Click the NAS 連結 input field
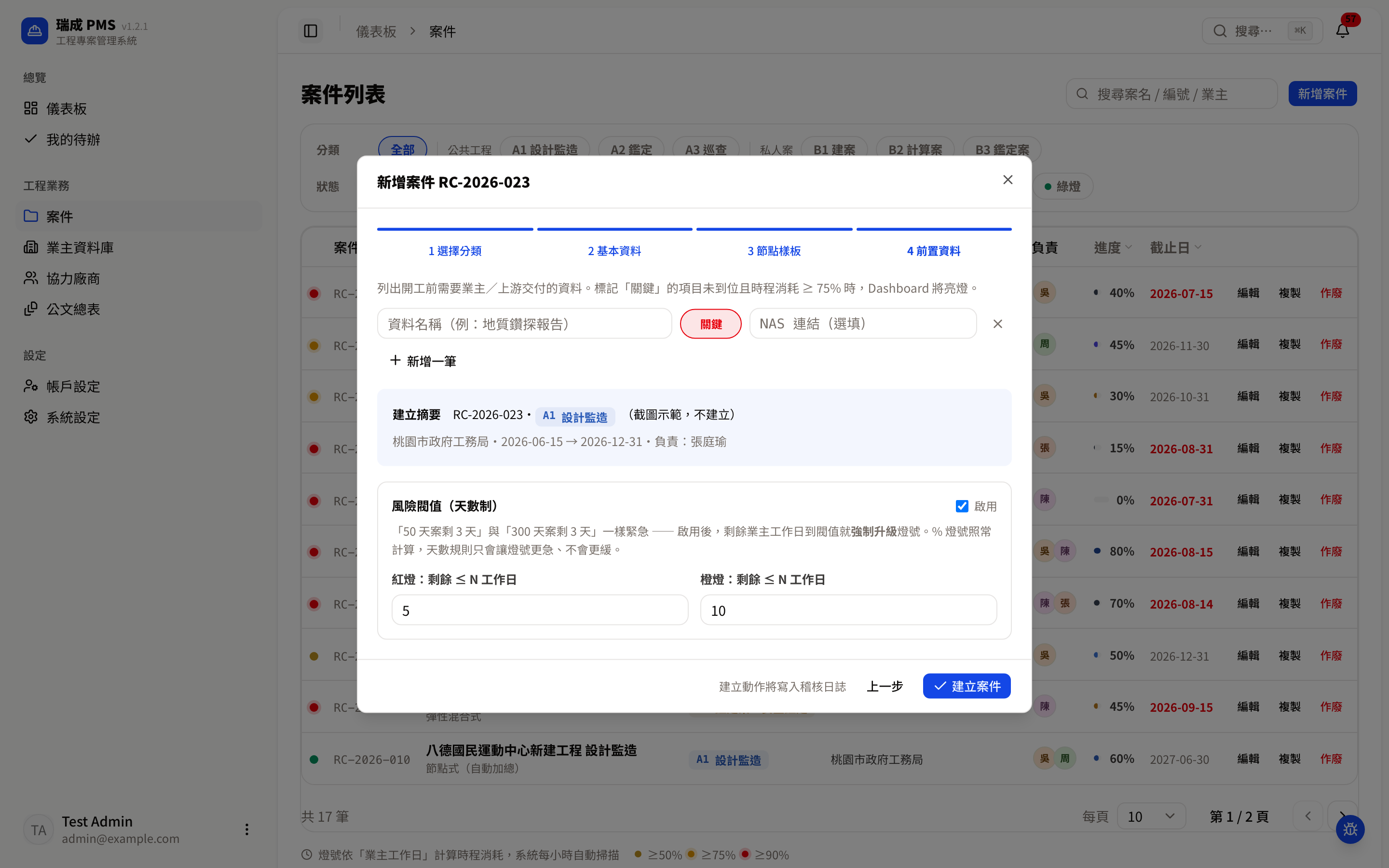 [863, 324]
